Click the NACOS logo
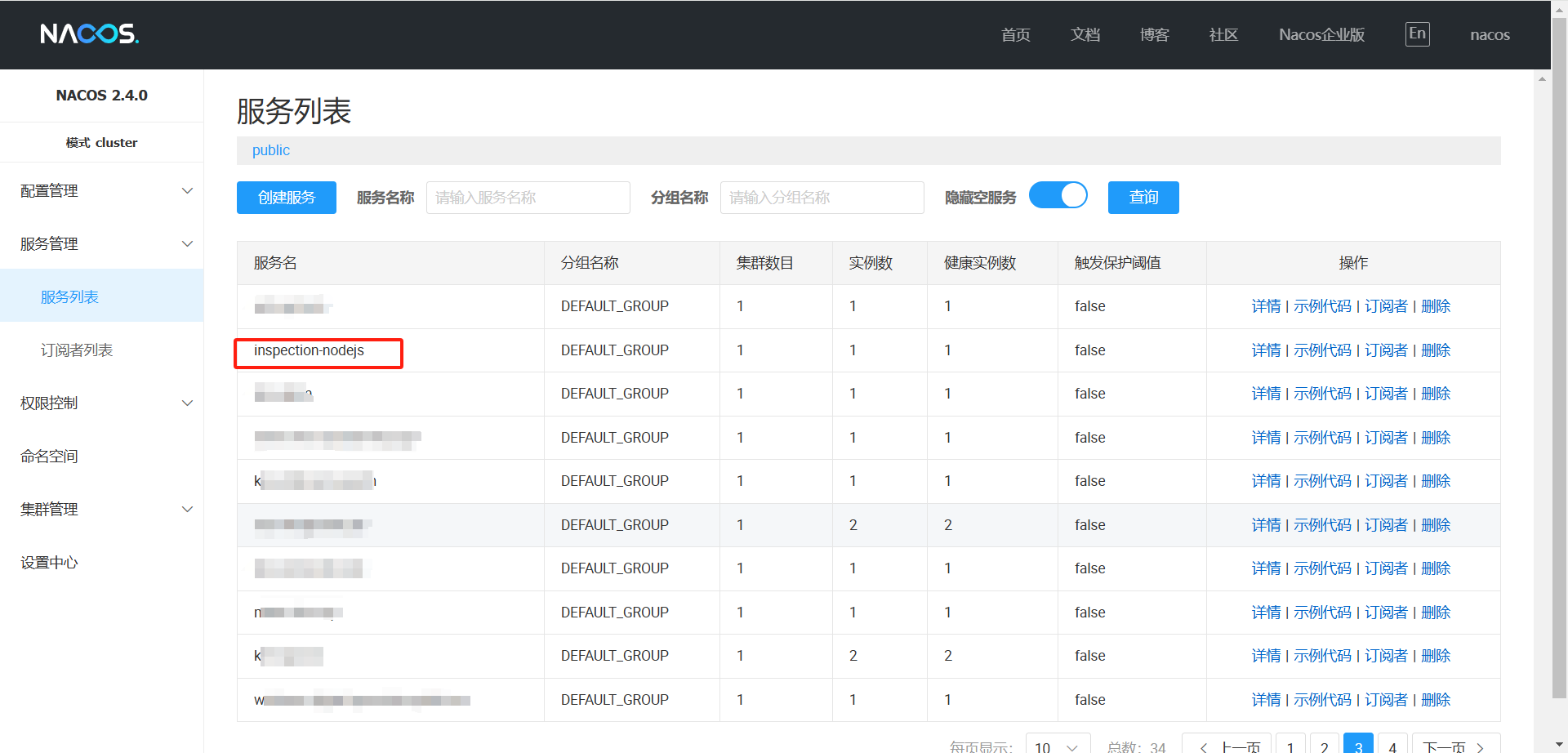 click(x=90, y=33)
